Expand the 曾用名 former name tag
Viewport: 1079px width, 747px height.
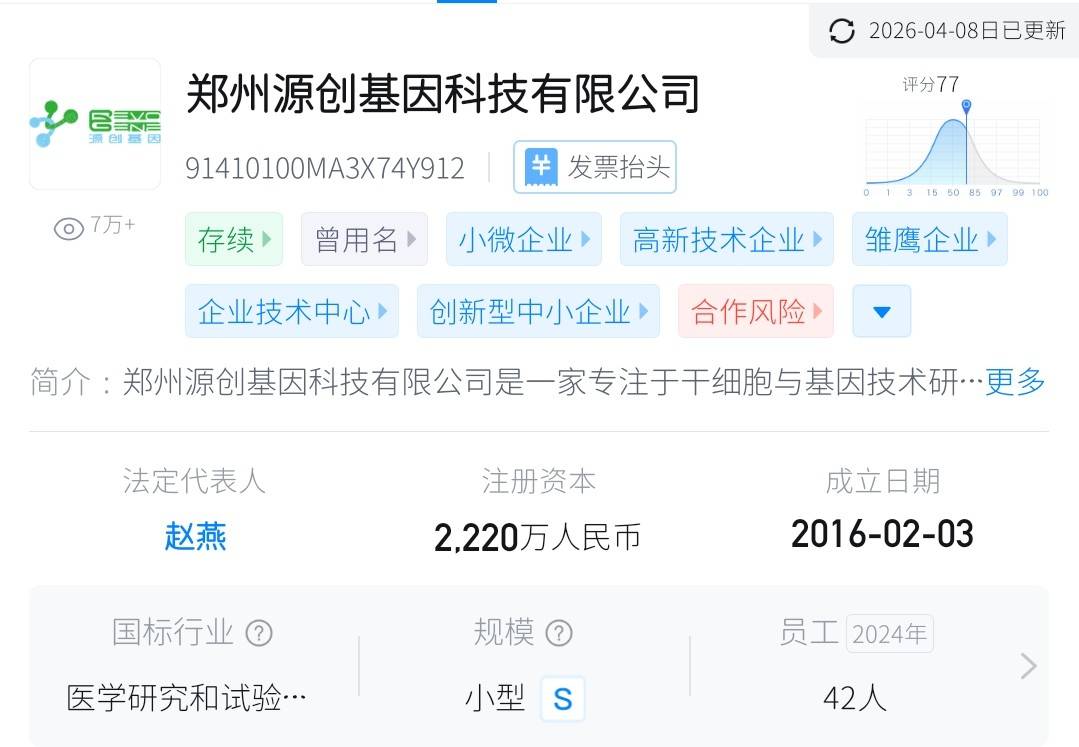[364, 239]
